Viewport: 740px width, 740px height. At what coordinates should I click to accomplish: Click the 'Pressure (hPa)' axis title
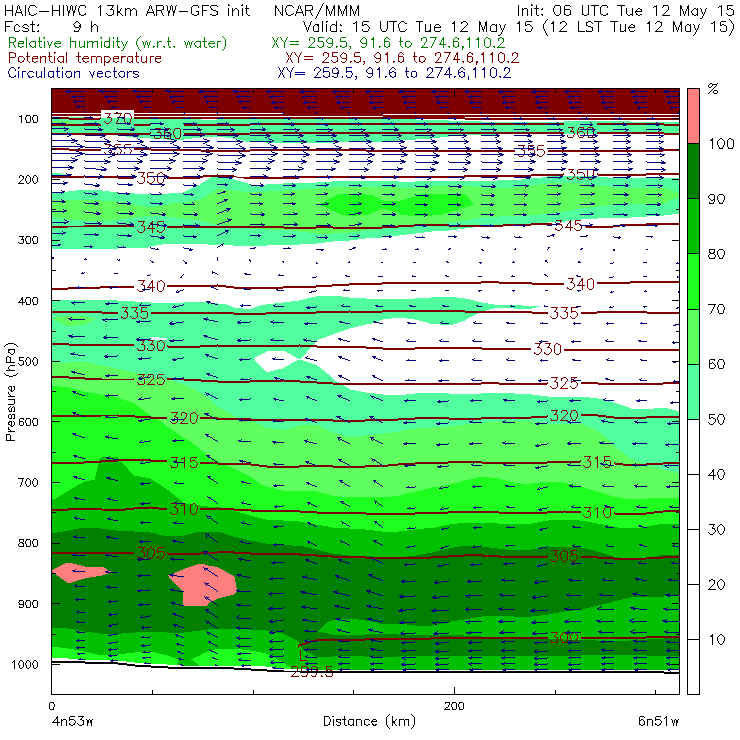click(x=11, y=392)
